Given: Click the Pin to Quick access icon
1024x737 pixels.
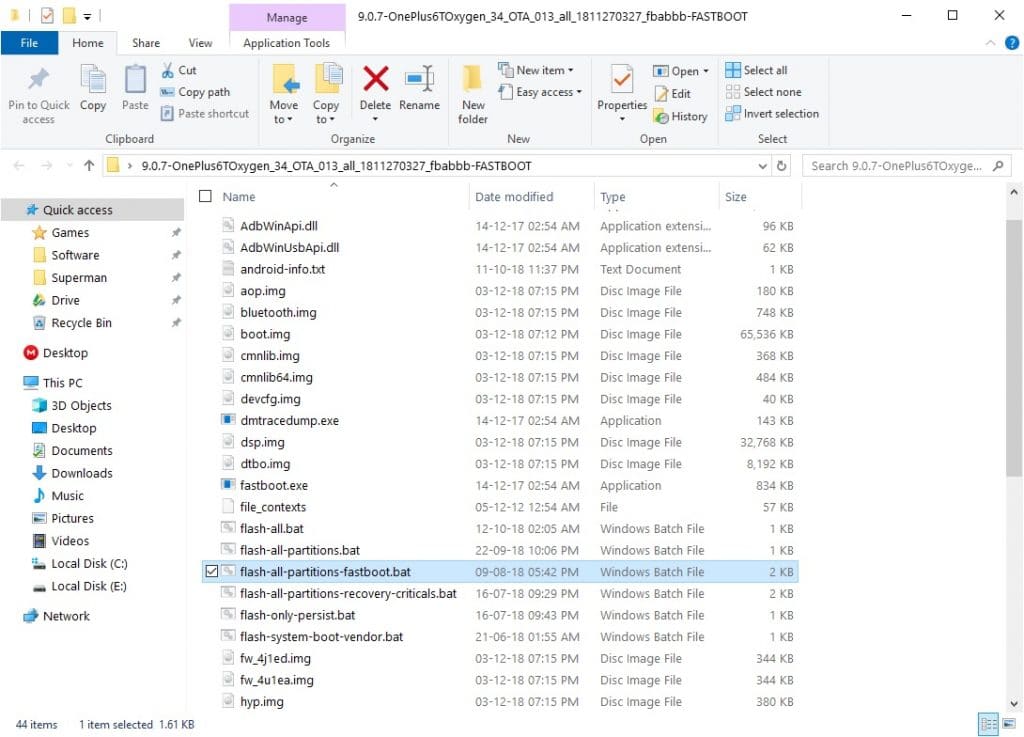Looking at the screenshot, I should coord(39,80).
